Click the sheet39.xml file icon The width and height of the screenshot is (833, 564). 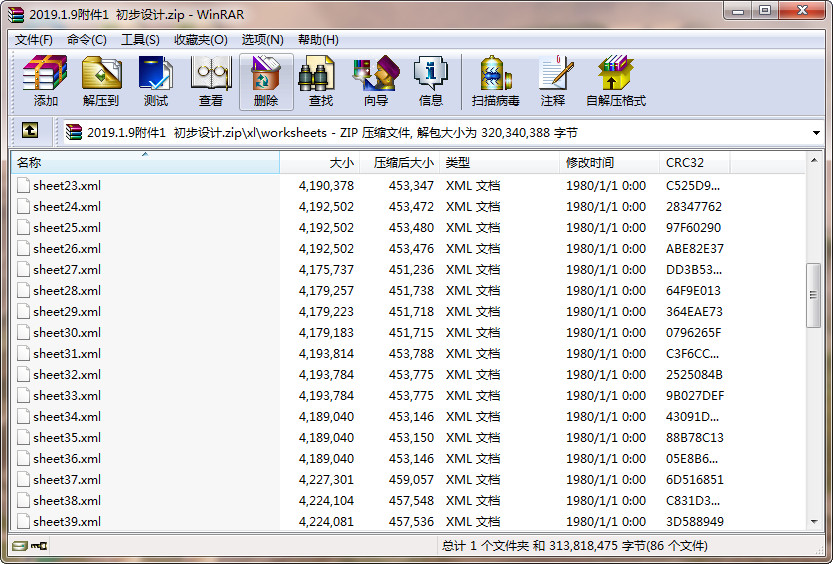(23, 522)
